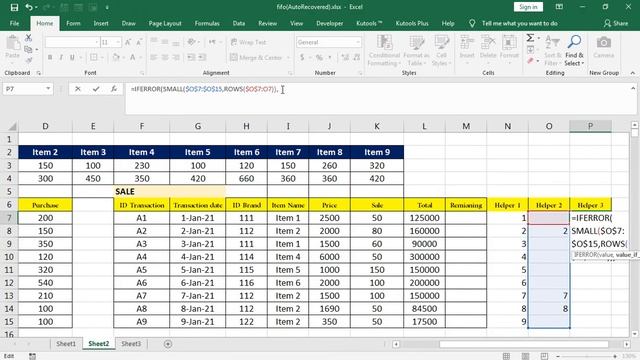Image resolution: width=640 pixels, height=360 pixels.
Task: Open Format as Table gallery
Action: click(416, 51)
